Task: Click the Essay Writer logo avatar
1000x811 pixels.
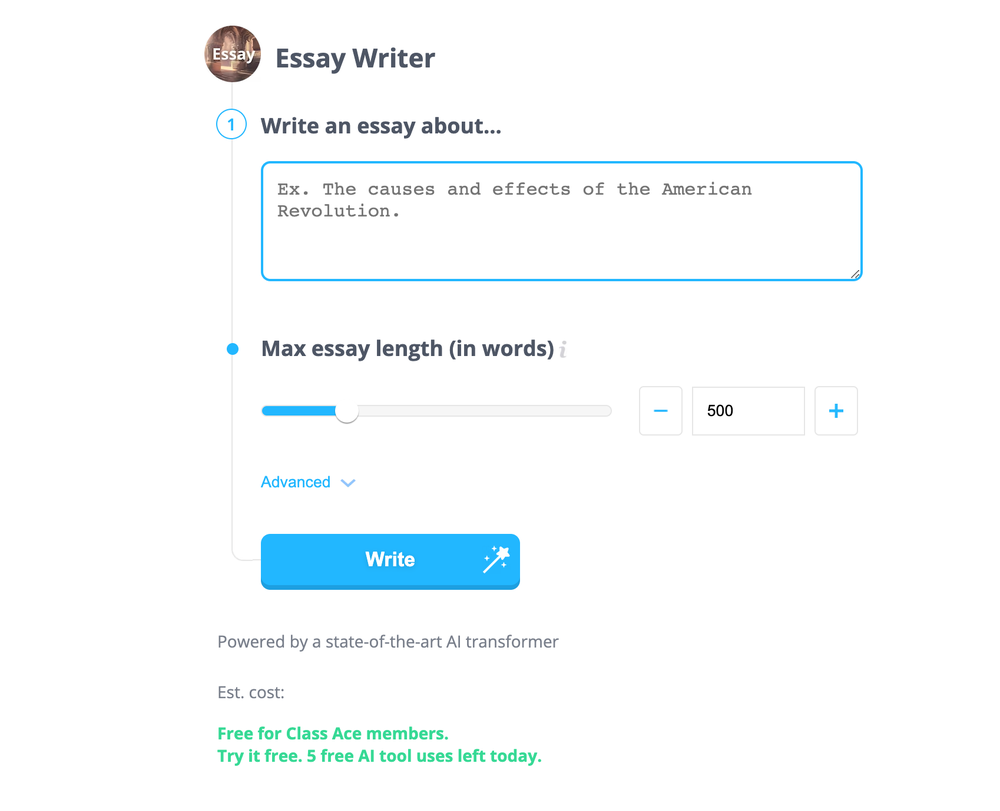Action: tap(233, 54)
